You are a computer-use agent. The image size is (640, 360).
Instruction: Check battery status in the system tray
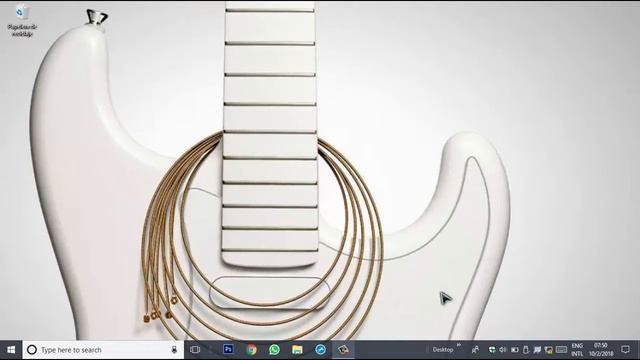click(515, 350)
